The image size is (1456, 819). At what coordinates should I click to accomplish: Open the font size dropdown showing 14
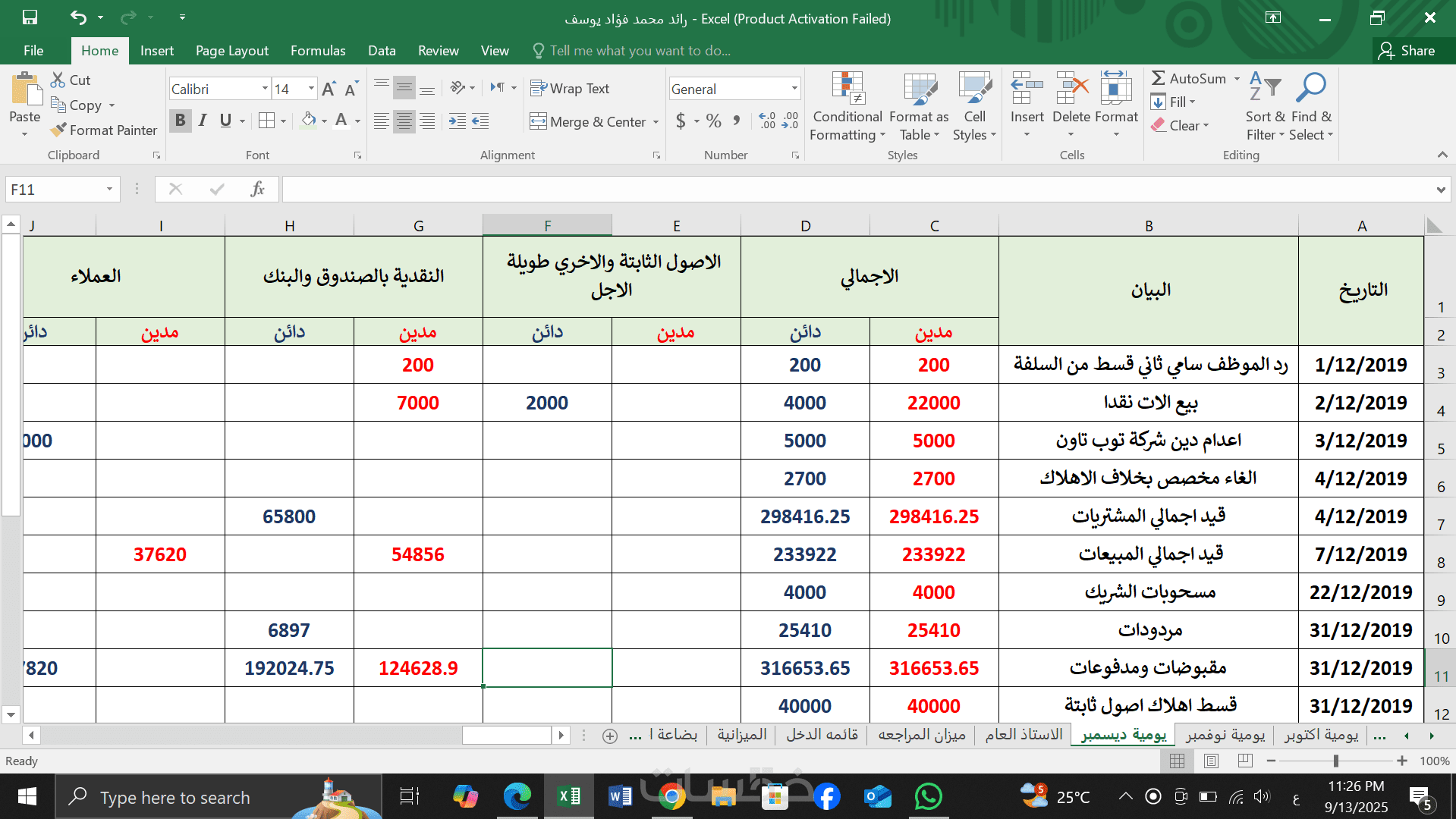point(311,89)
